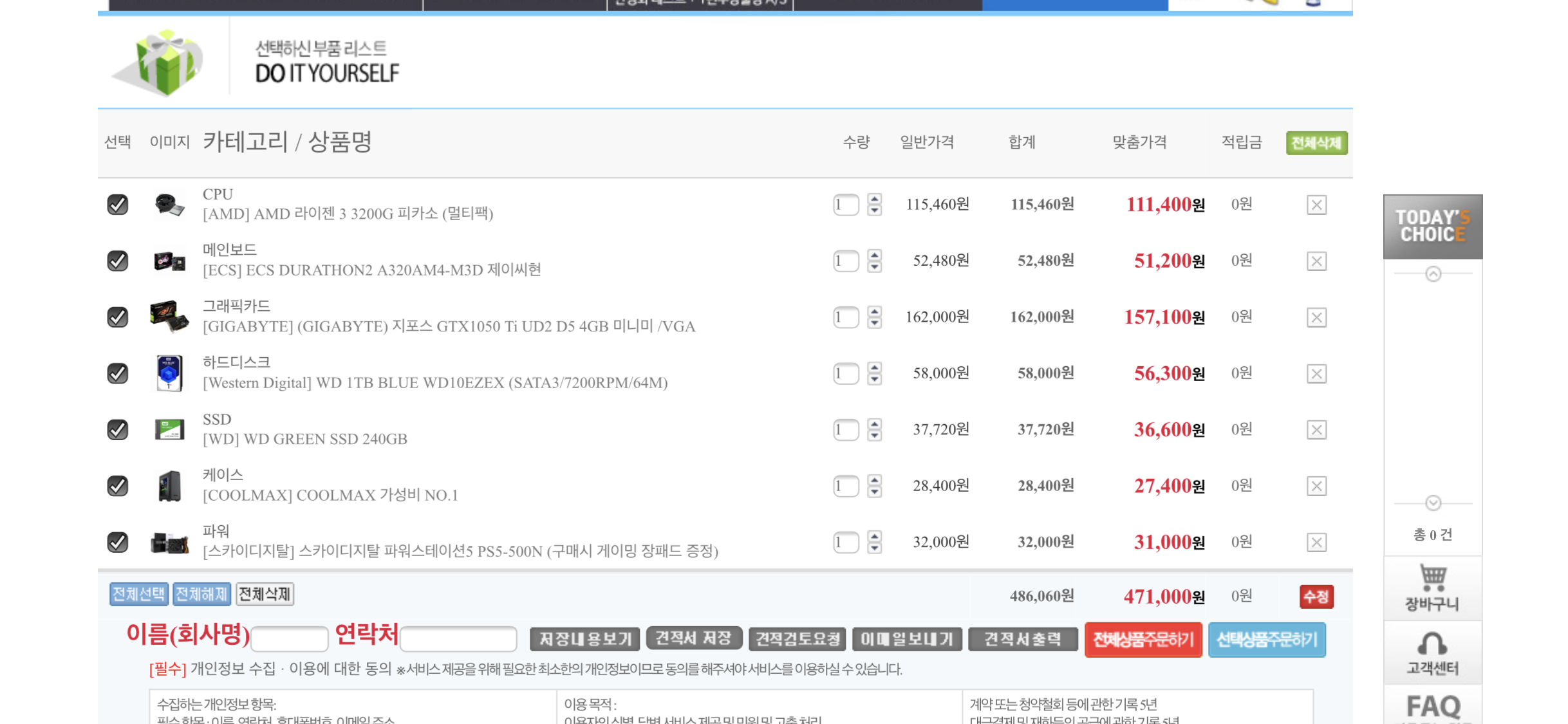The width and height of the screenshot is (1568, 724).
Task: Click the 견적서 저장 button
Action: click(x=693, y=638)
